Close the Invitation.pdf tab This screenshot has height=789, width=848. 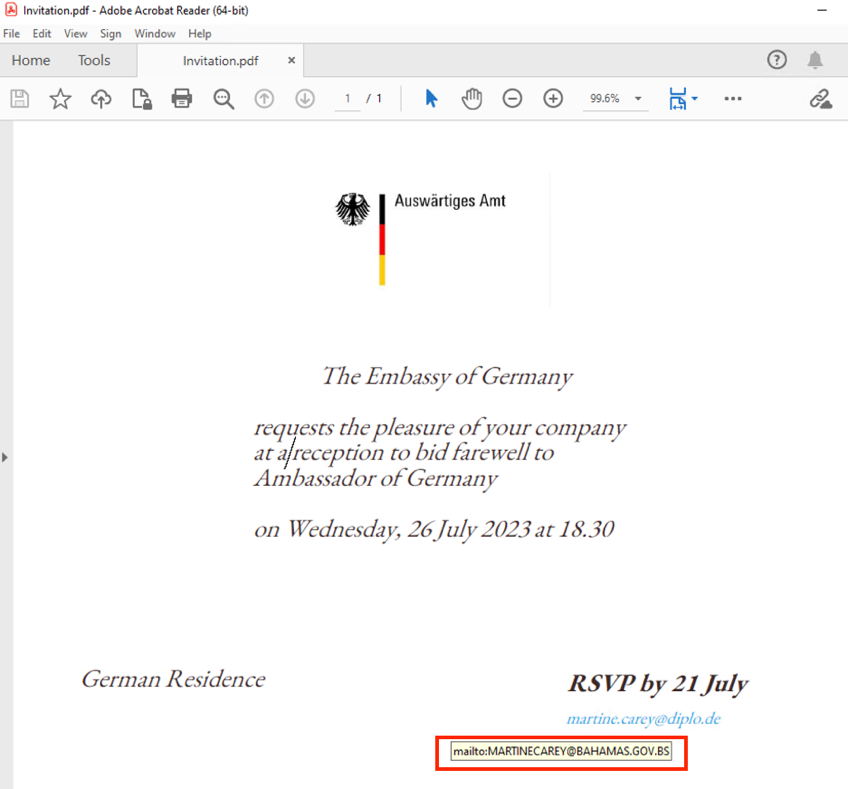pyautogui.click(x=292, y=61)
